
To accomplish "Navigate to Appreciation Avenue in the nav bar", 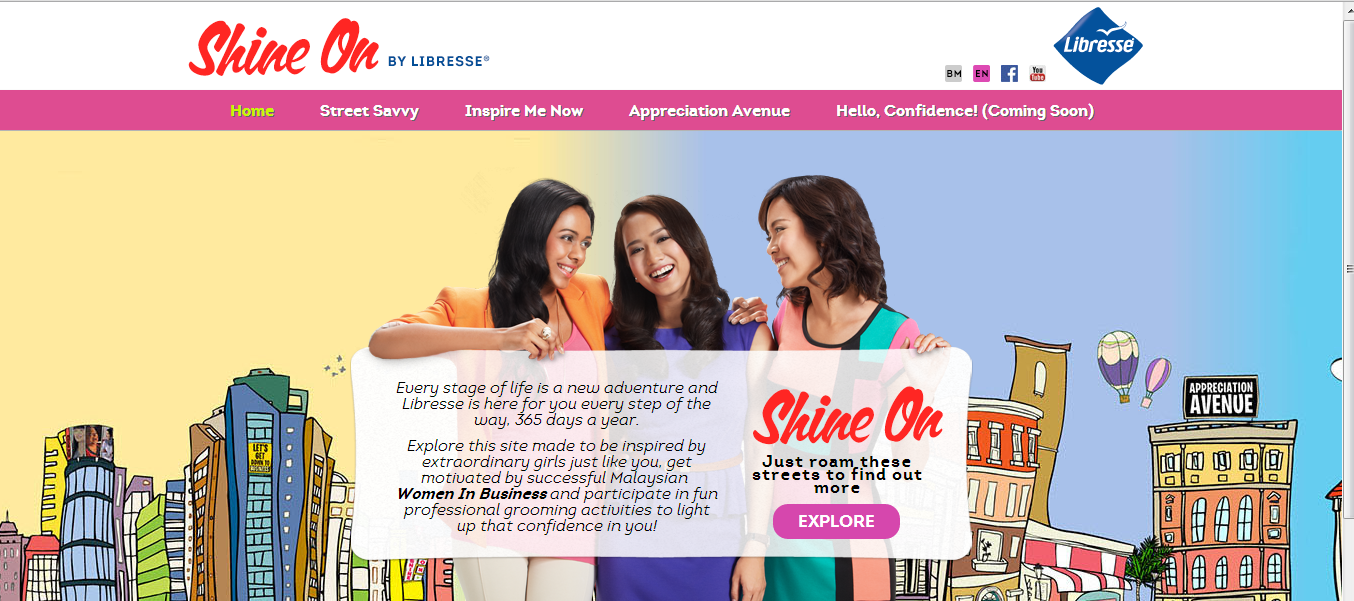I will tap(709, 111).
